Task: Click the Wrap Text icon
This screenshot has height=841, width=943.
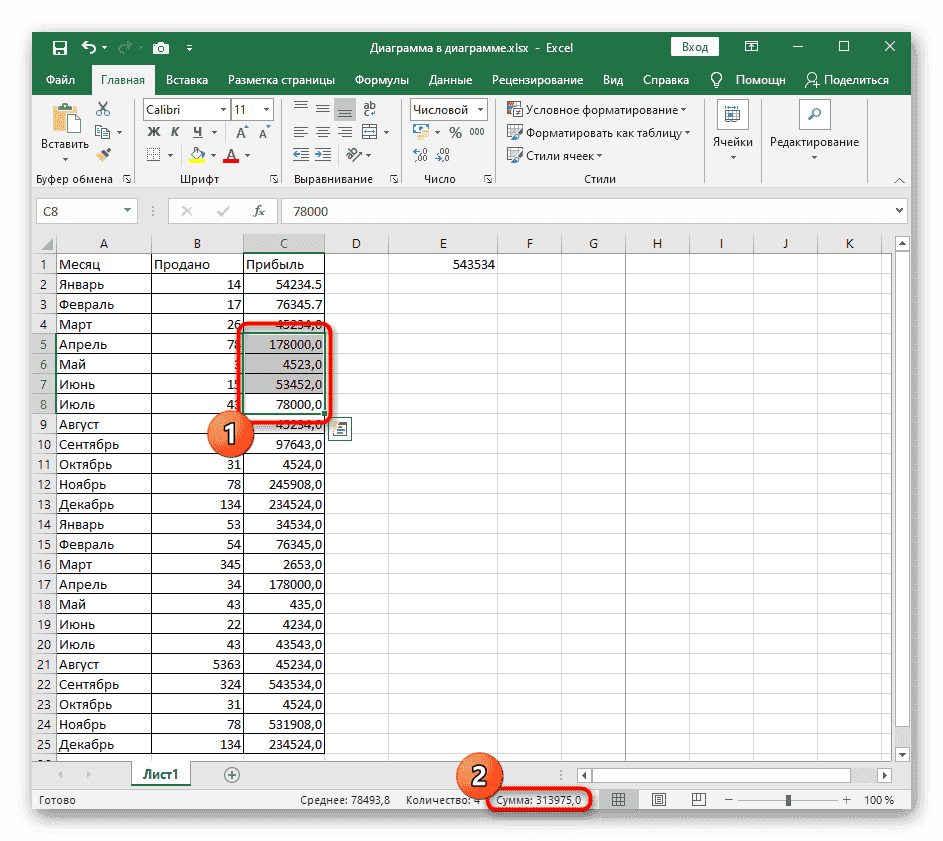Action: [370, 110]
